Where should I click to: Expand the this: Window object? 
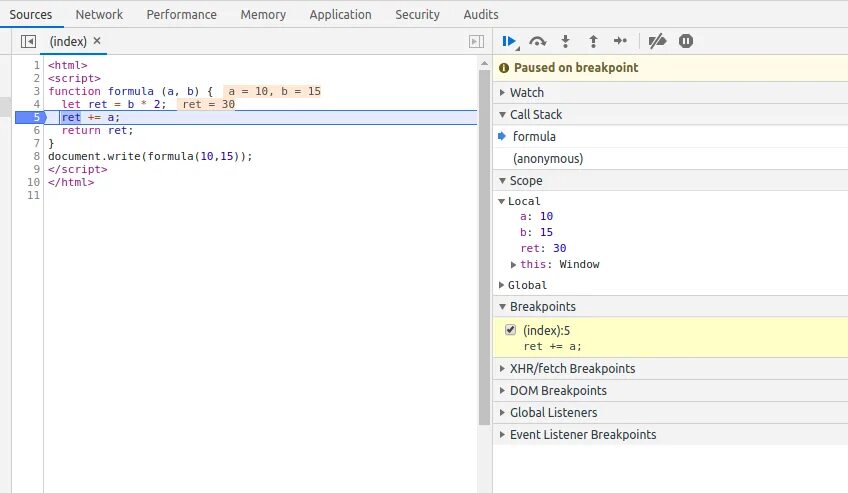513,264
